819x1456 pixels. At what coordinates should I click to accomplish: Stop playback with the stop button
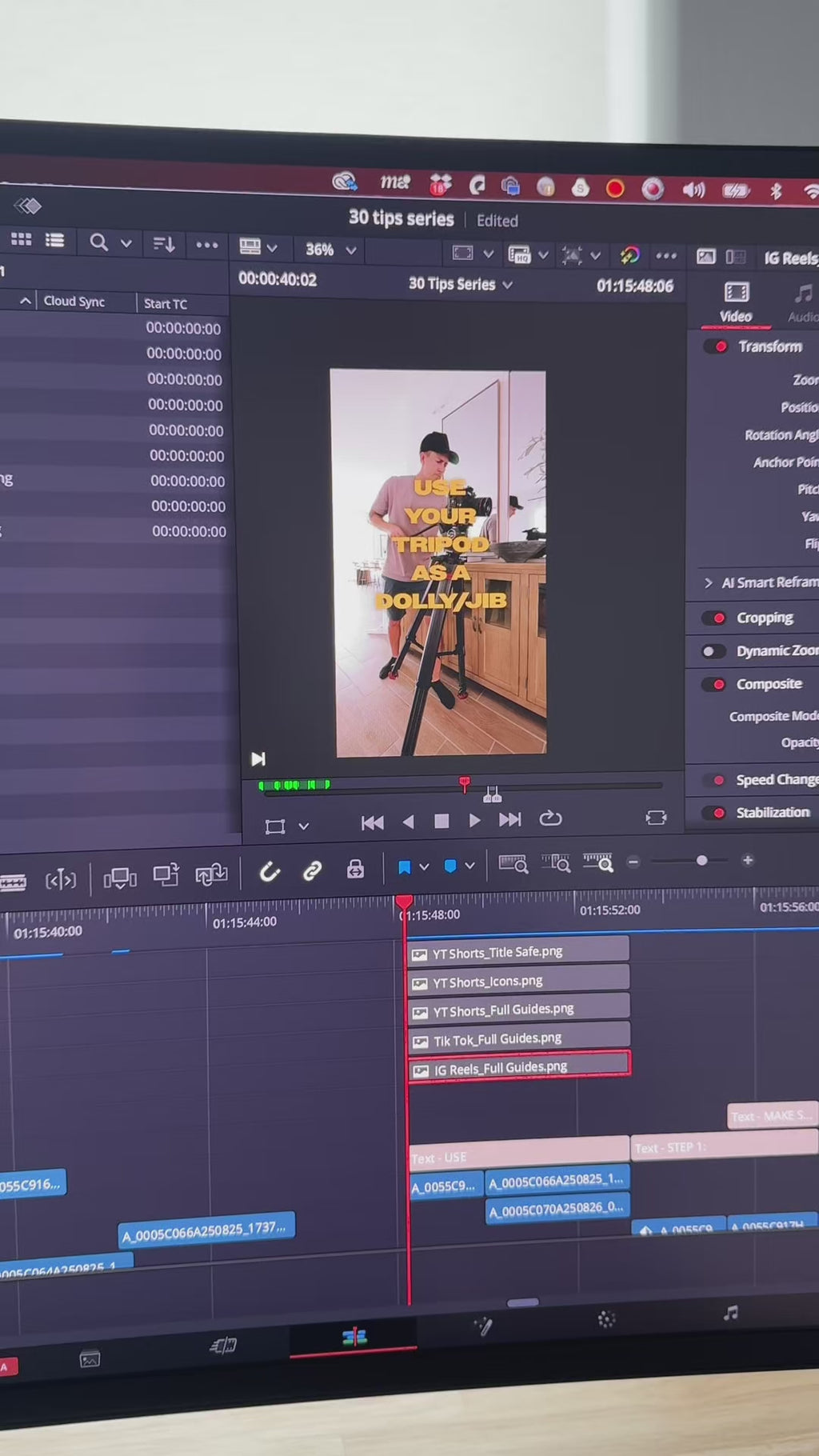pos(441,821)
